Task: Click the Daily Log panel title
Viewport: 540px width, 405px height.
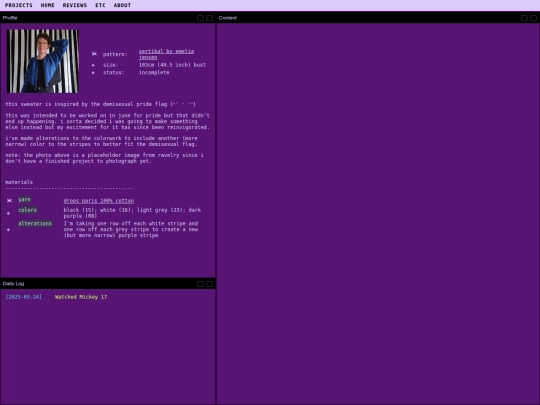Action: pyautogui.click(x=13, y=284)
